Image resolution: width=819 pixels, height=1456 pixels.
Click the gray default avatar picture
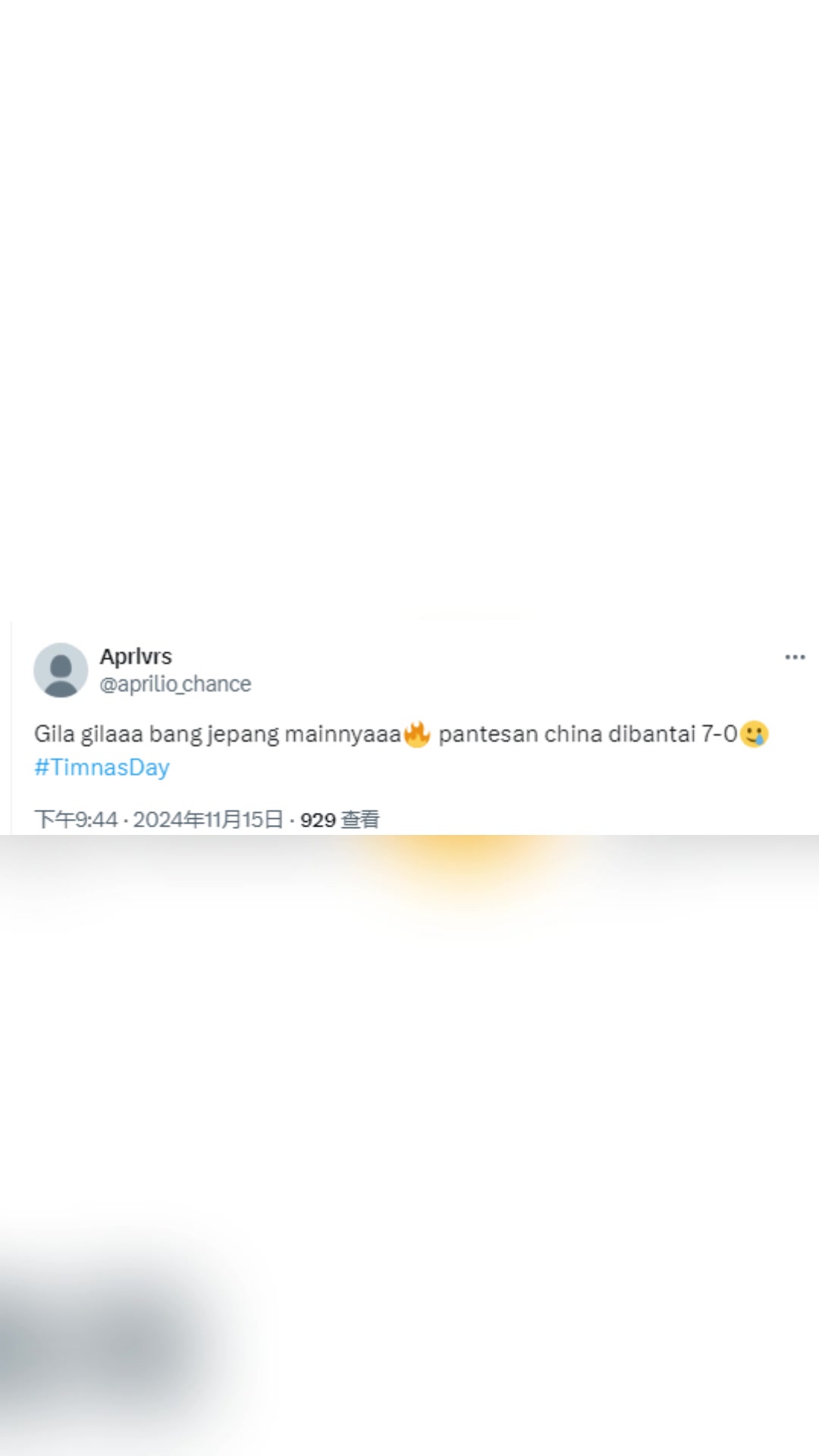pyautogui.click(x=61, y=670)
